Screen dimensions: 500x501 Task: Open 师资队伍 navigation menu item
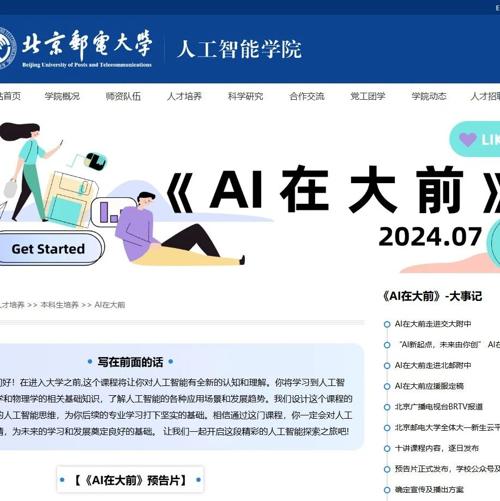click(123, 96)
